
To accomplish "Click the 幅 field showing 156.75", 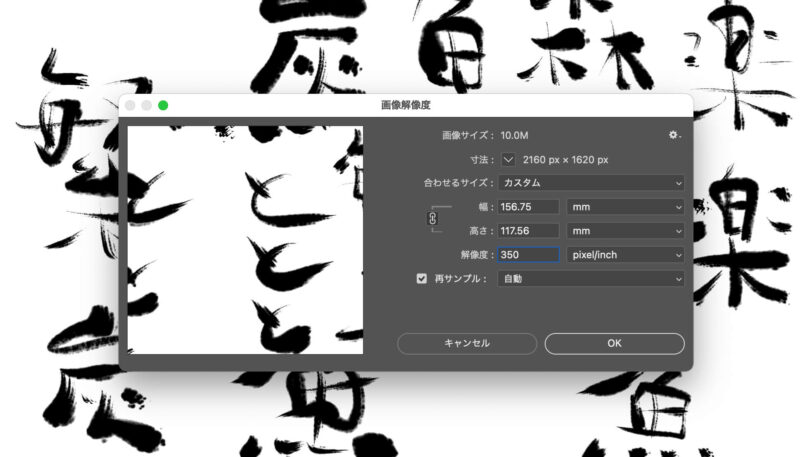I will tap(528, 207).
